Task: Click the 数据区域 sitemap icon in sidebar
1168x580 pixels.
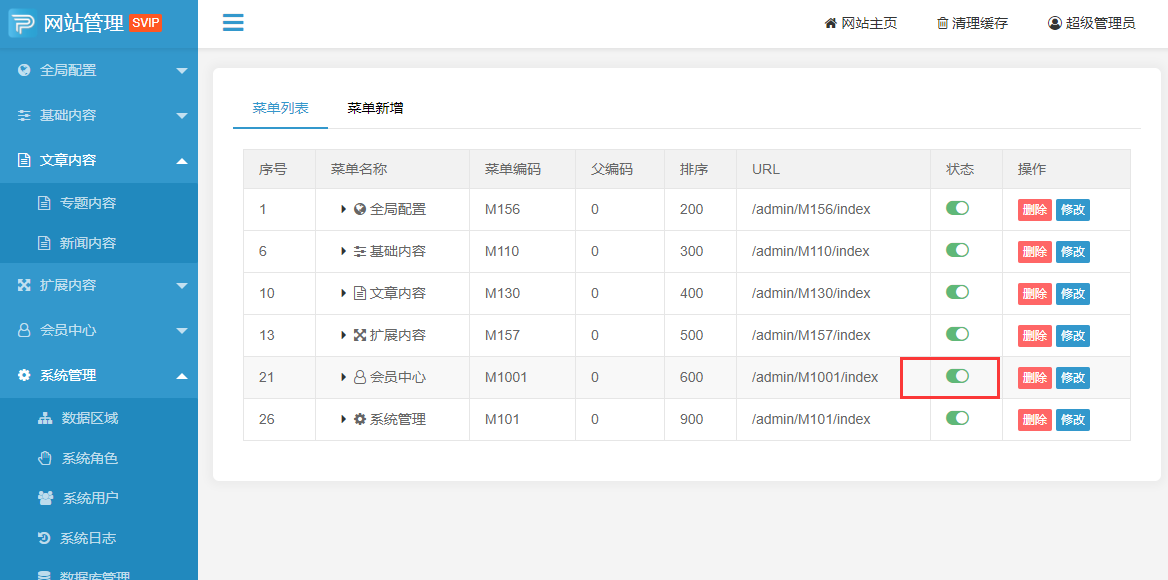Action: click(x=45, y=418)
